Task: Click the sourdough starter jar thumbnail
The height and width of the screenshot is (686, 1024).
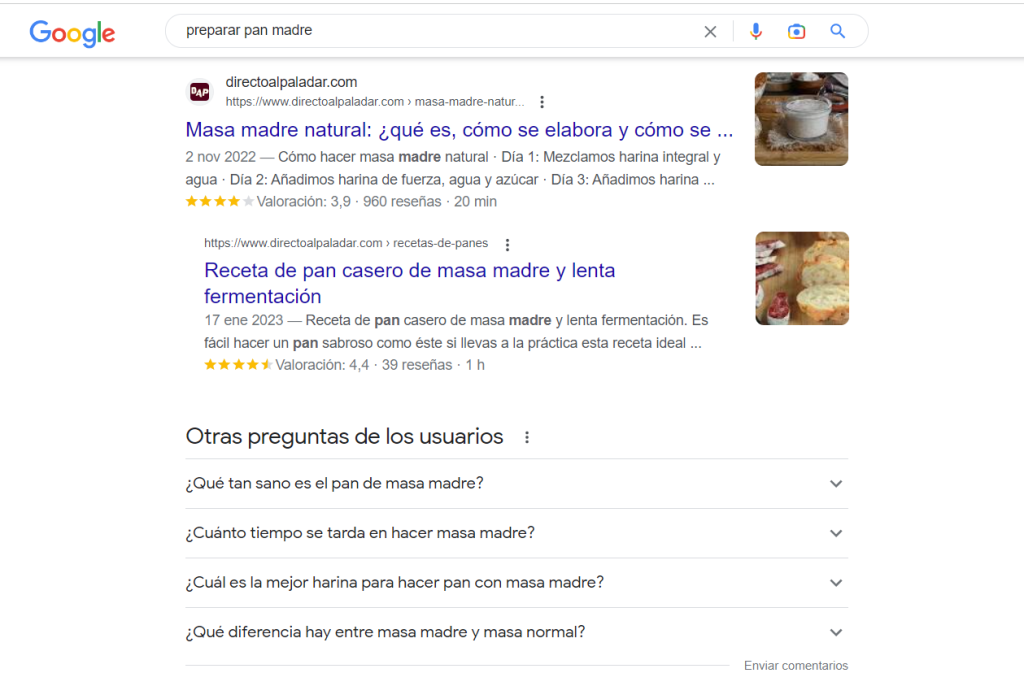Action: point(801,119)
